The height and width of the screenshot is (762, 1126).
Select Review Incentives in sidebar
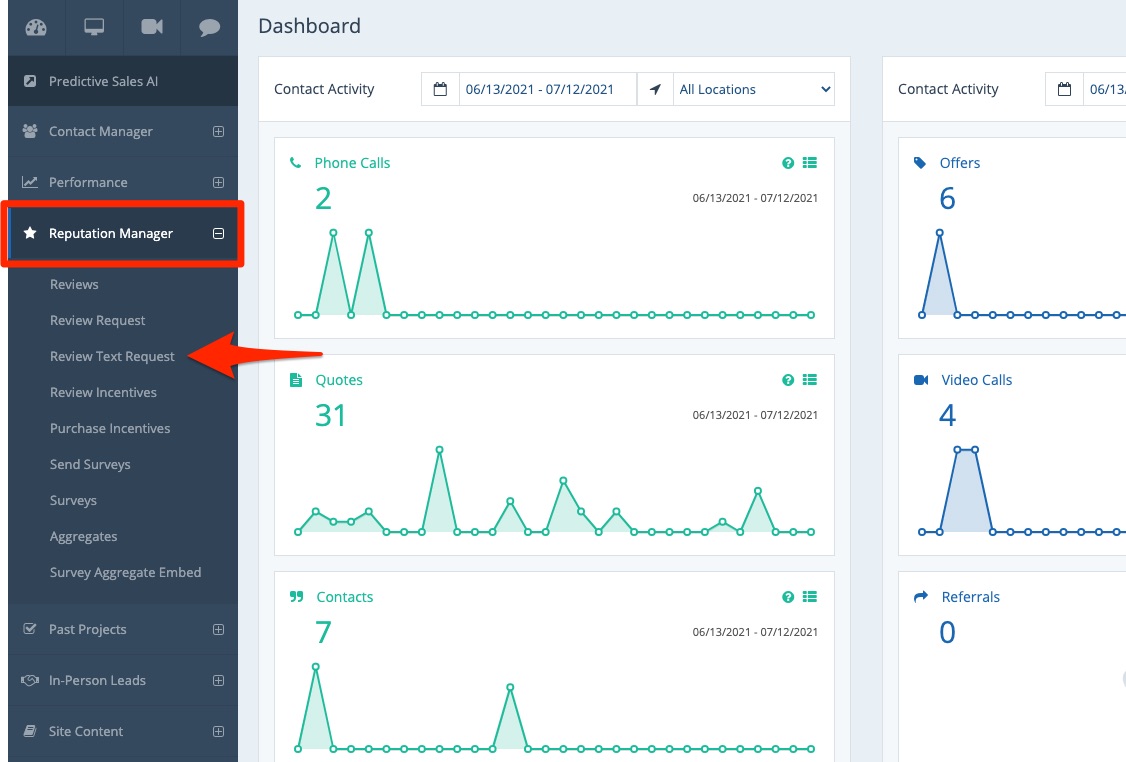(x=103, y=392)
